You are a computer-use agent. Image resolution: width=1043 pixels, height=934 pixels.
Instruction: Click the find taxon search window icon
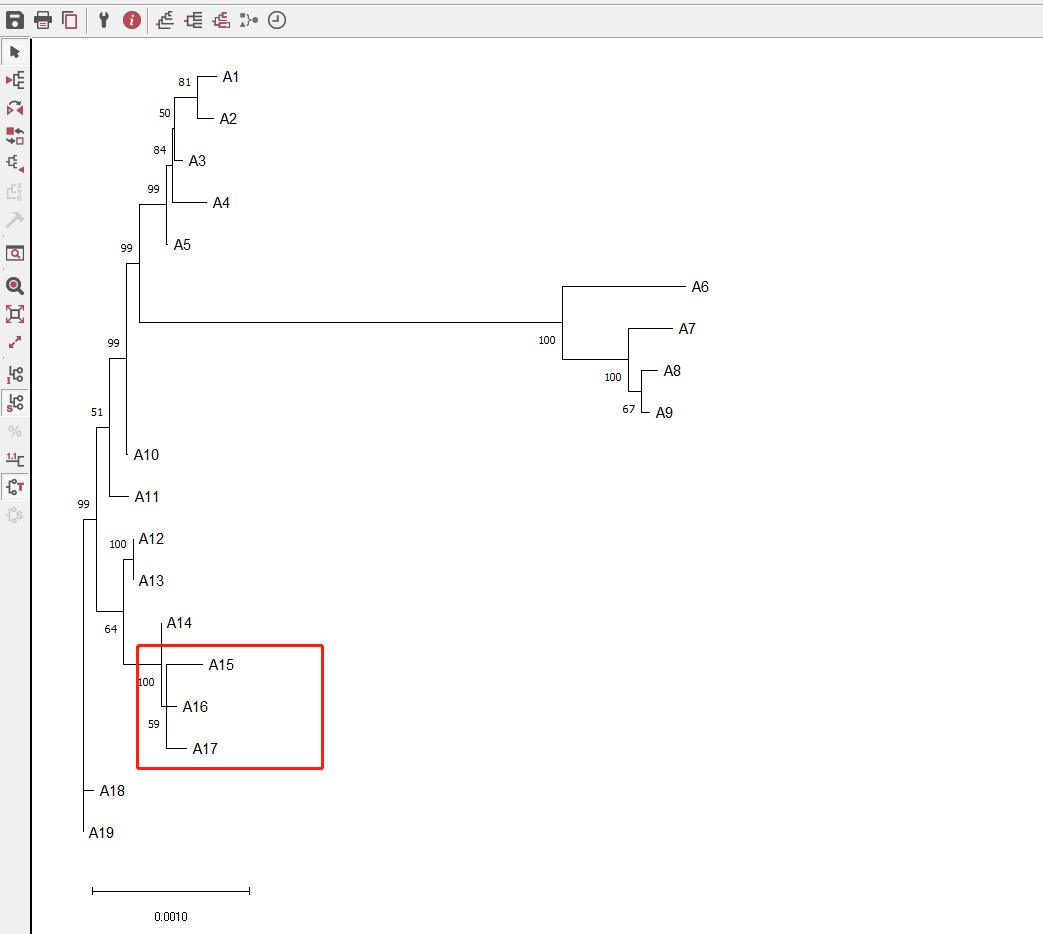15,253
